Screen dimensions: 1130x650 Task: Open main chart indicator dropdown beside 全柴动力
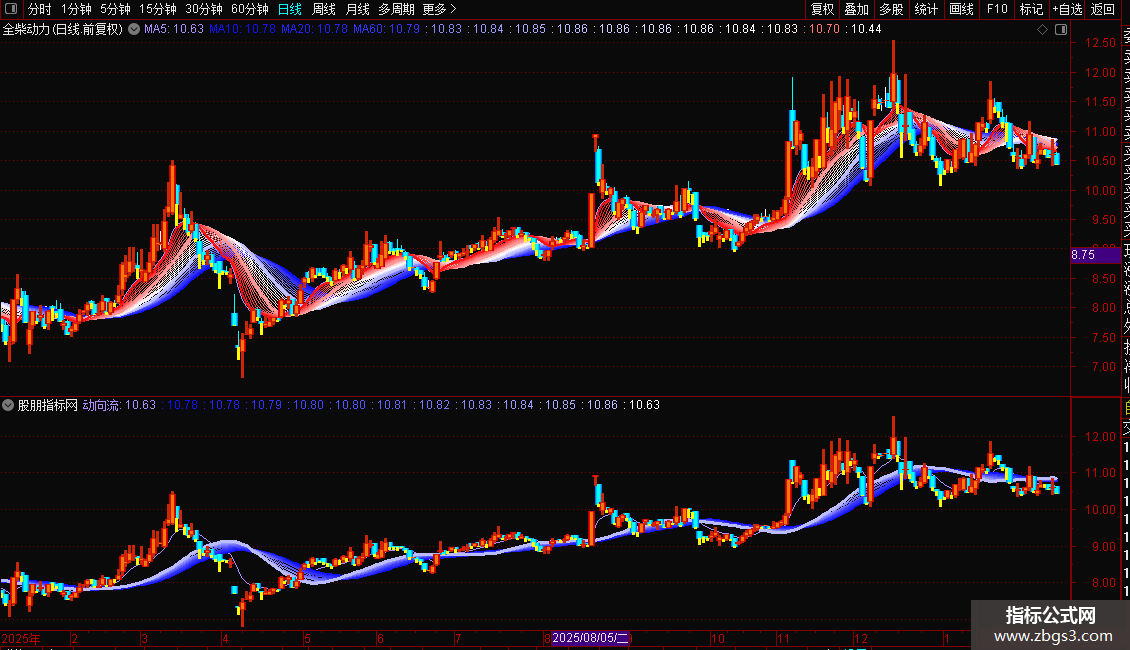[x=134, y=30]
